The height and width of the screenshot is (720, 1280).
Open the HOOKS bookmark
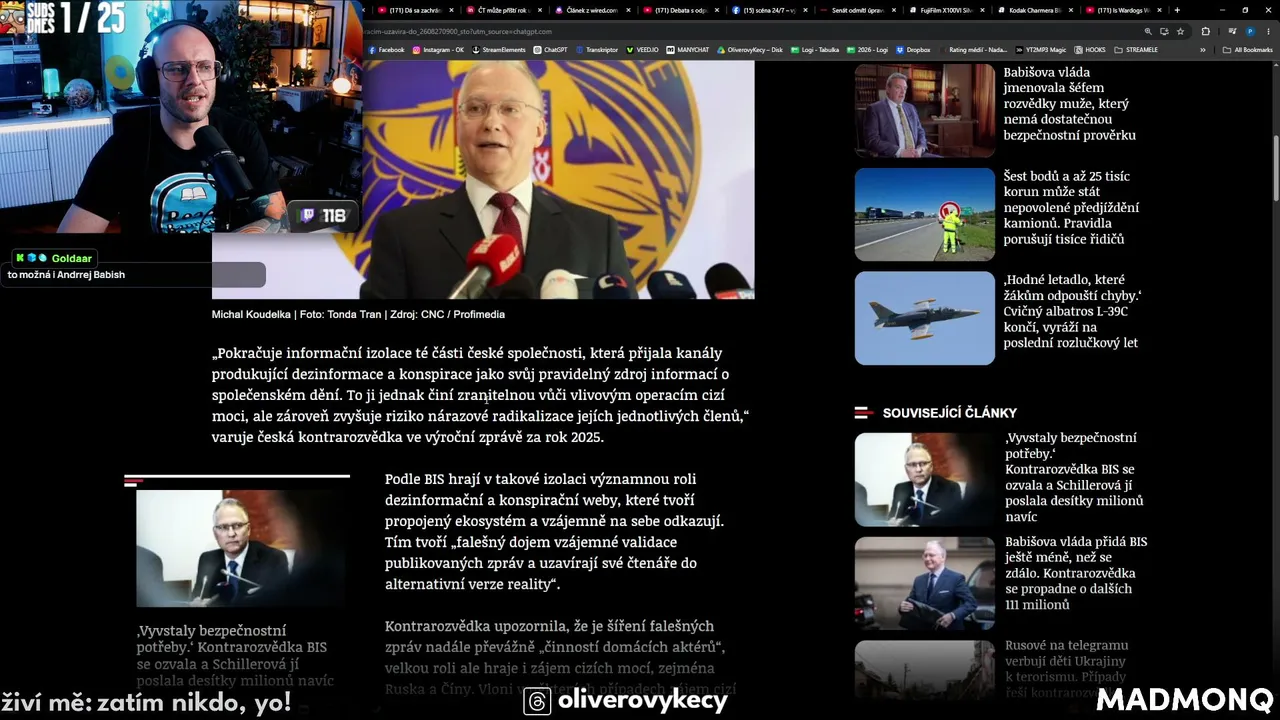pyautogui.click(x=1090, y=49)
